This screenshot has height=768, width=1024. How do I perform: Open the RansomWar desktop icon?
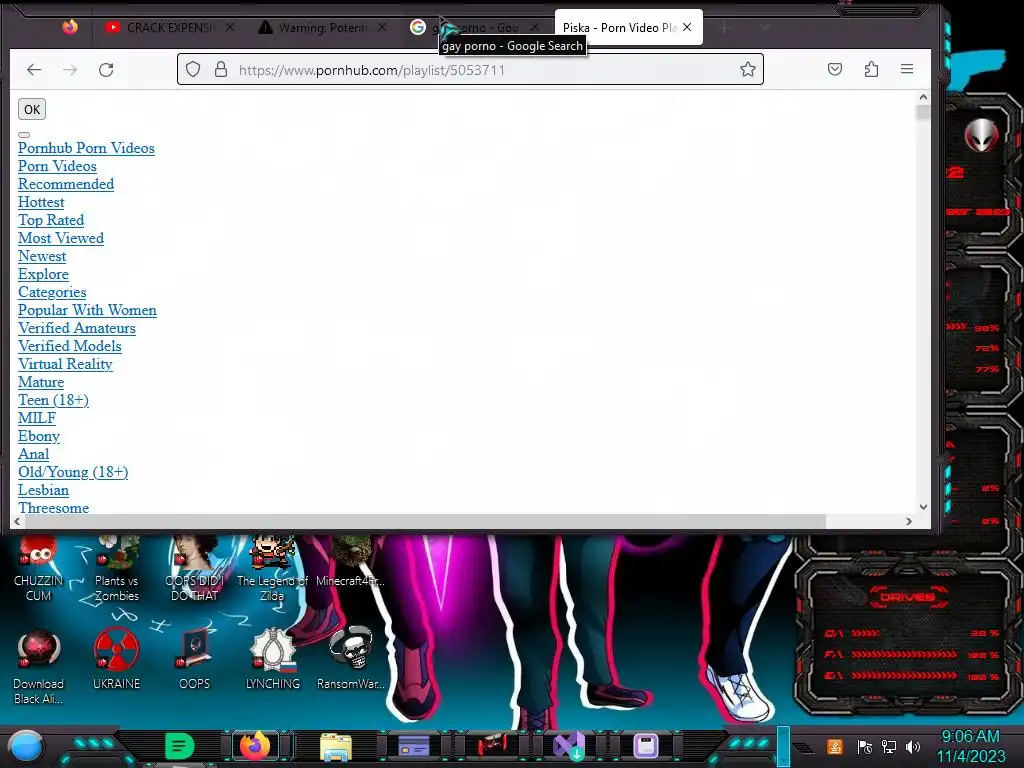pyautogui.click(x=351, y=660)
